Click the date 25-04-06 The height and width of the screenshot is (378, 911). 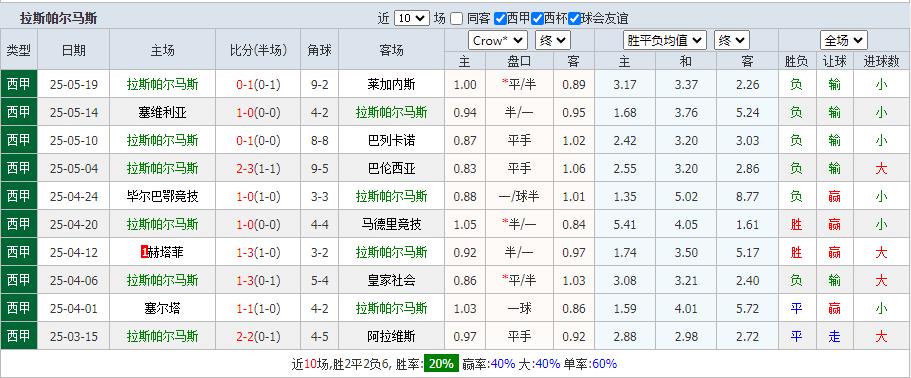tap(74, 280)
